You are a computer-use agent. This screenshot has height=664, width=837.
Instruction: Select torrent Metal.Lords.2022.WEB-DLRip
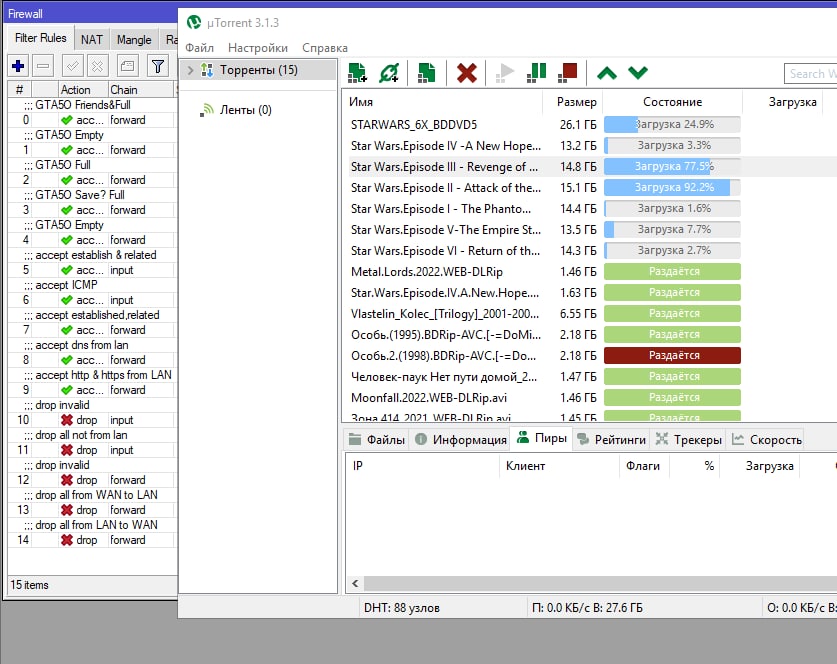[x=427, y=272]
